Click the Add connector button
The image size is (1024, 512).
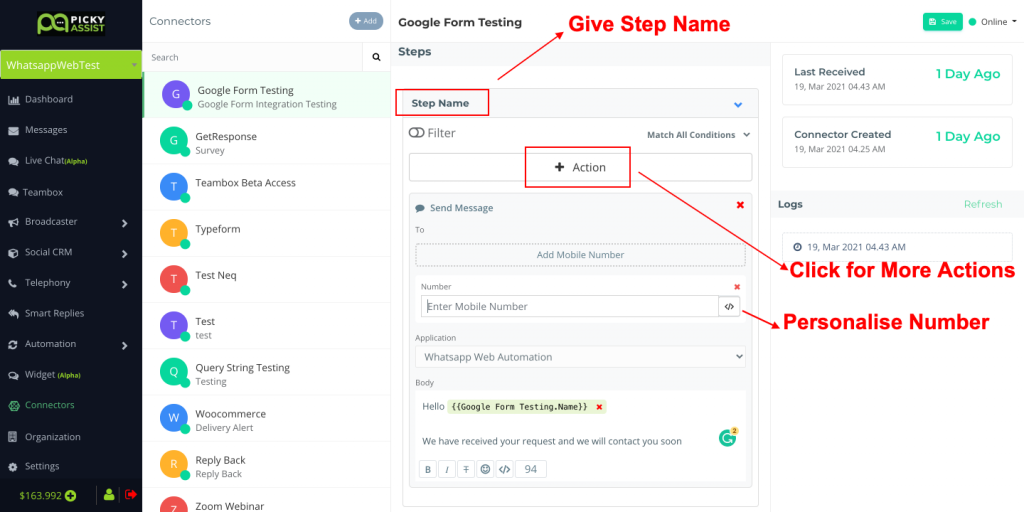(366, 21)
